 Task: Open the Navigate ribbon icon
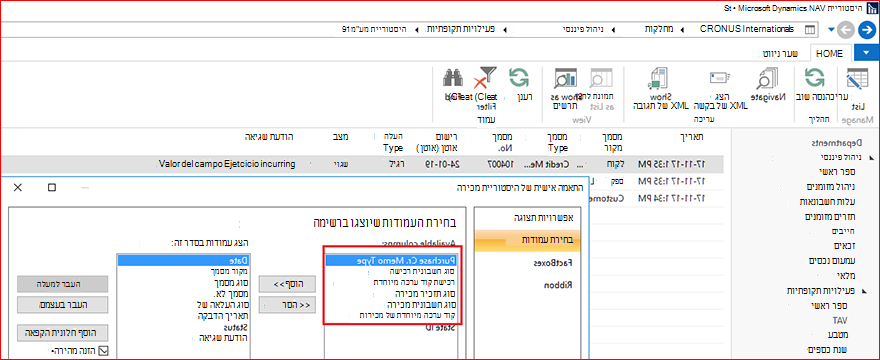coord(767,79)
